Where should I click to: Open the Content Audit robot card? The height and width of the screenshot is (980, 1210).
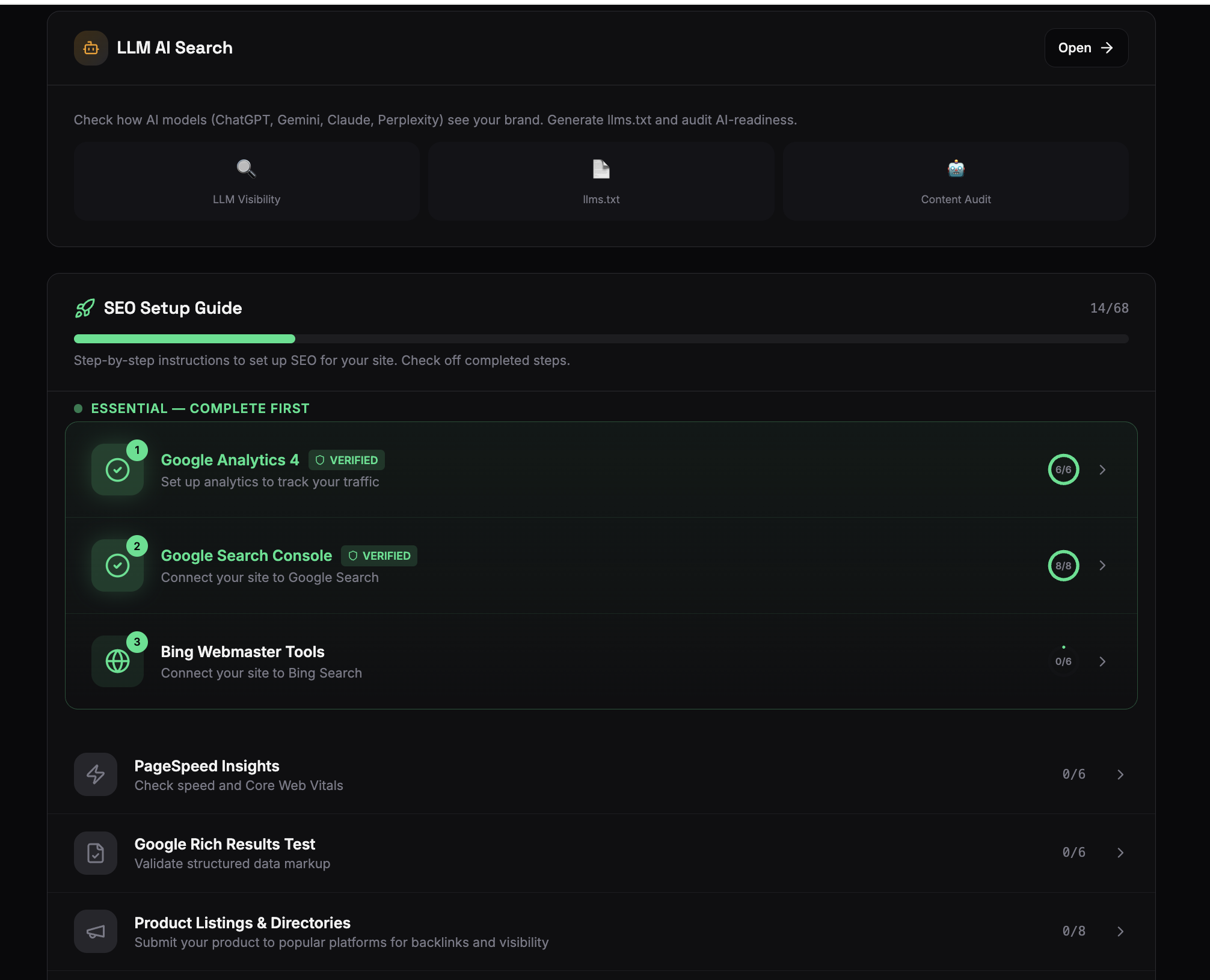click(955, 181)
